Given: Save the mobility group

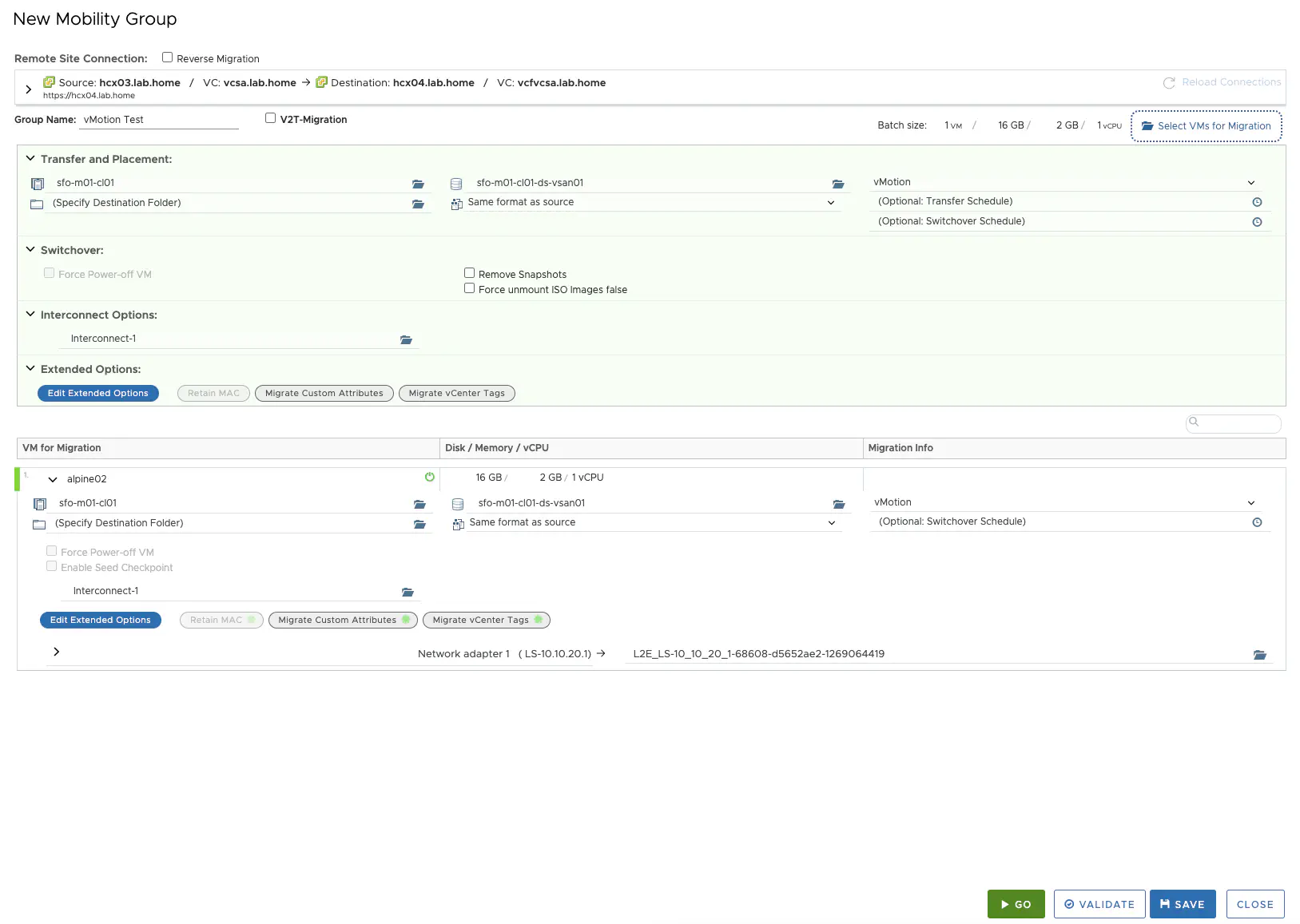Looking at the screenshot, I should 1183,904.
